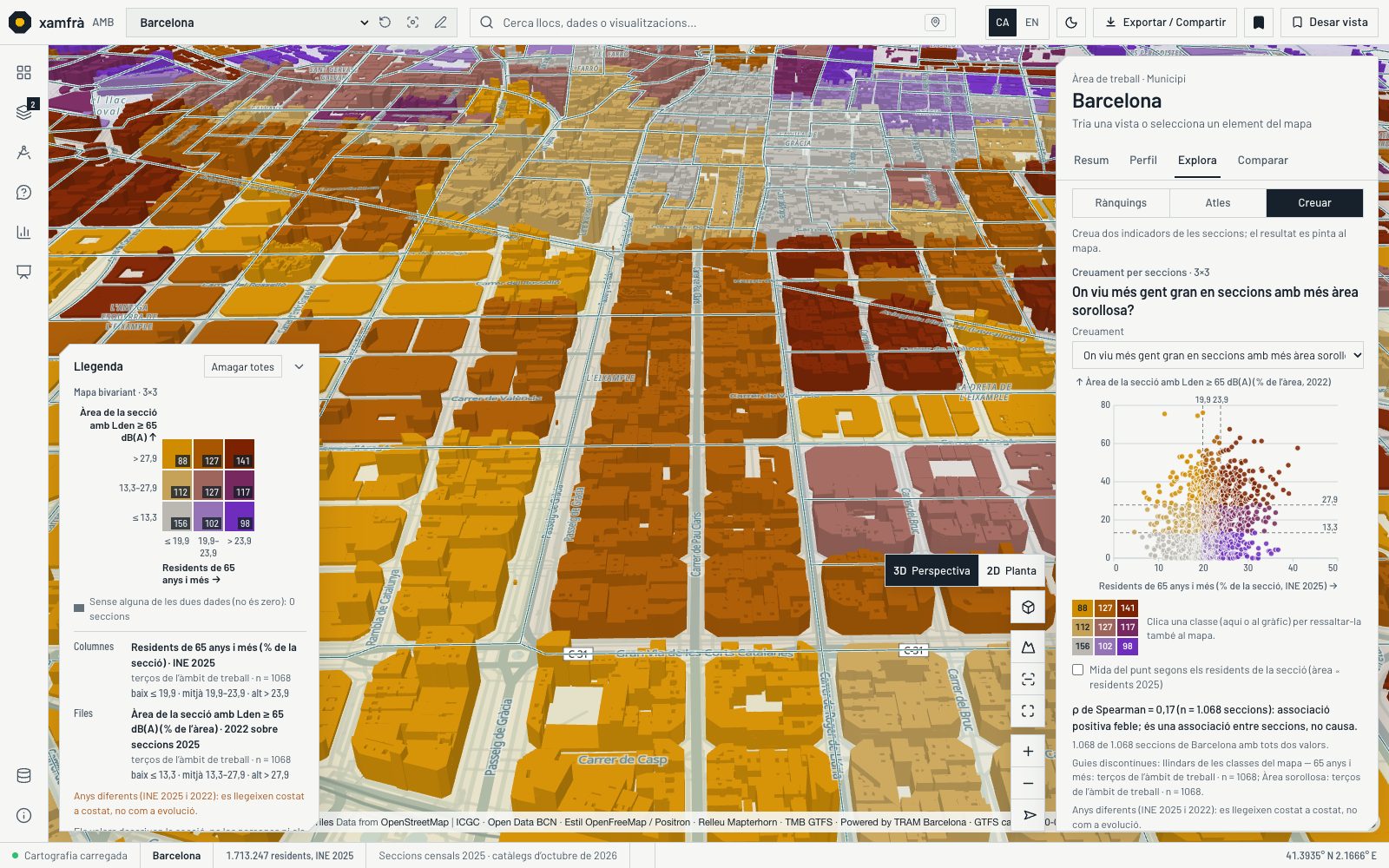Open the presentation screen icon in sidebar
This screenshot has height=868, width=1389.
tap(23, 273)
